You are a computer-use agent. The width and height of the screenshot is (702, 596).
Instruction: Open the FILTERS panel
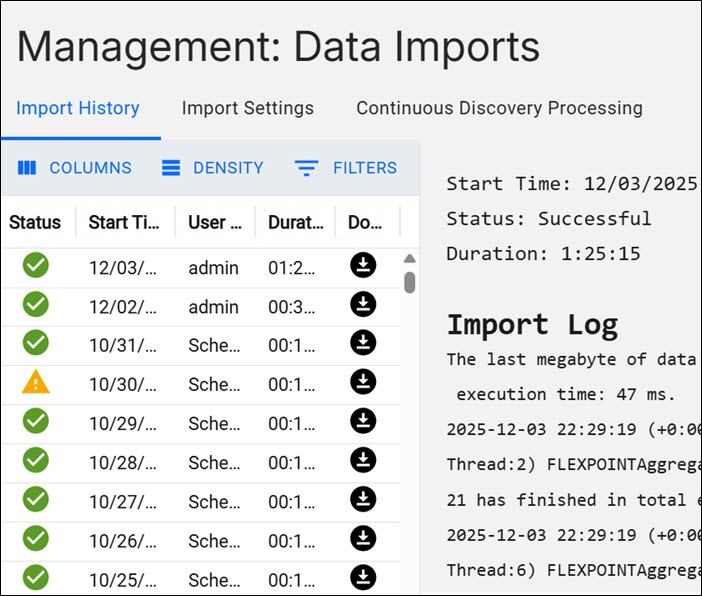point(346,168)
